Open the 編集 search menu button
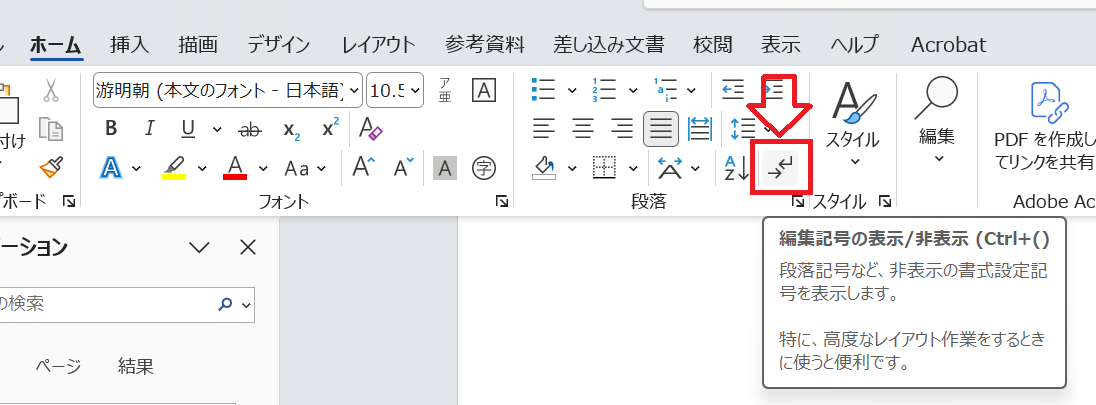The image size is (1096, 405). [x=937, y=119]
